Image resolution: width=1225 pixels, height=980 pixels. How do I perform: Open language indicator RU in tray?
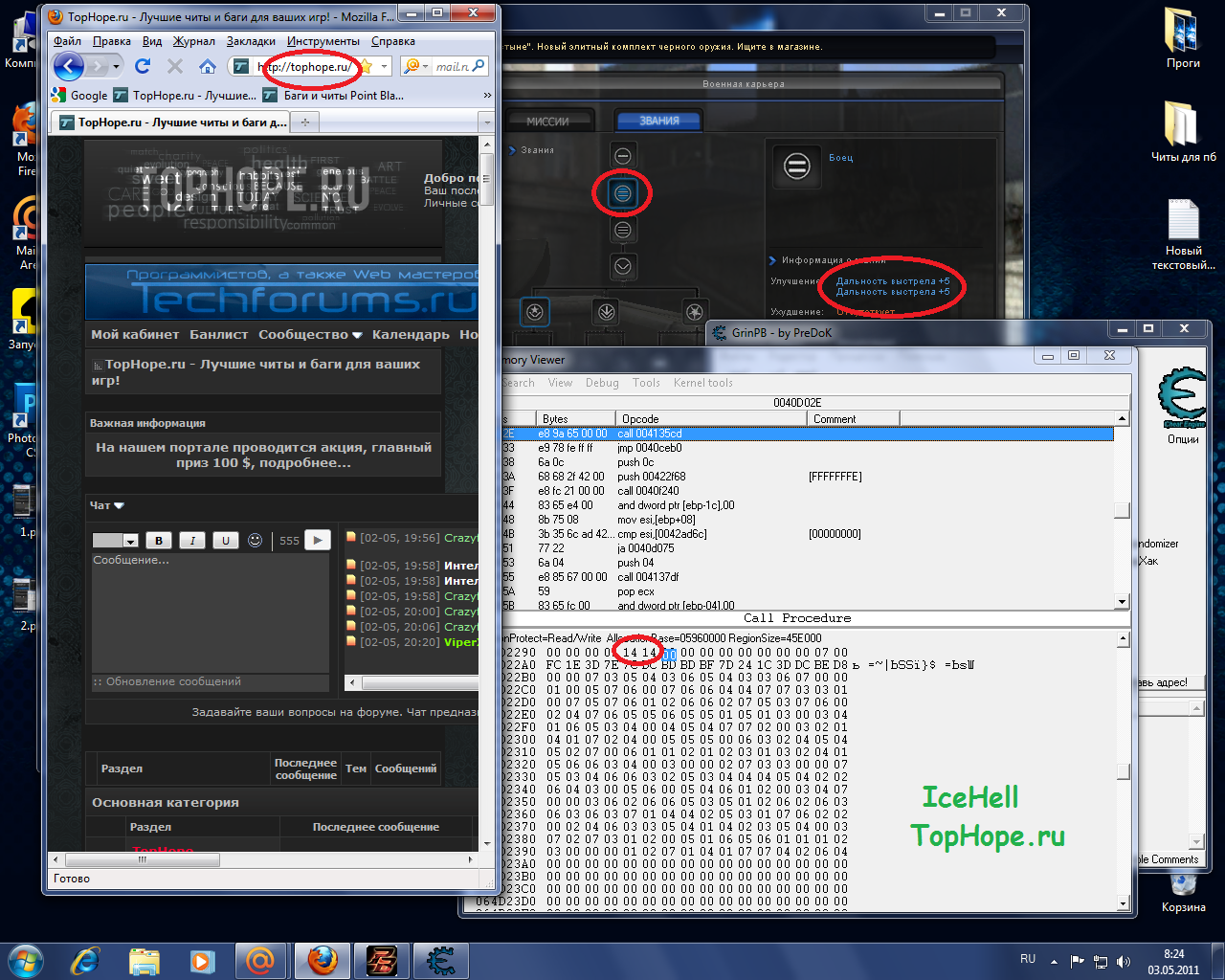point(1028,959)
